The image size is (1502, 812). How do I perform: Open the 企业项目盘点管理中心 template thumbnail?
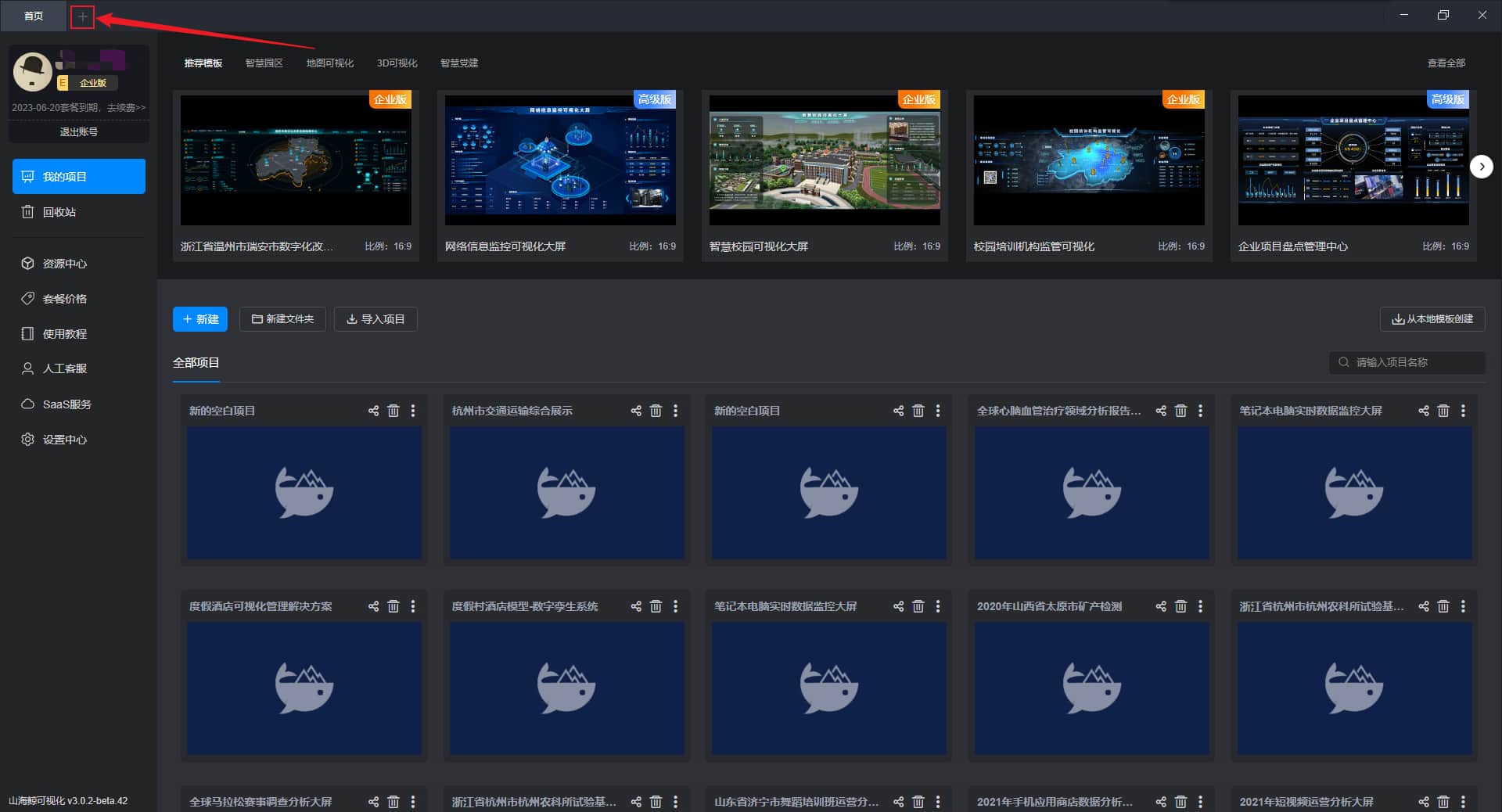tap(1353, 160)
